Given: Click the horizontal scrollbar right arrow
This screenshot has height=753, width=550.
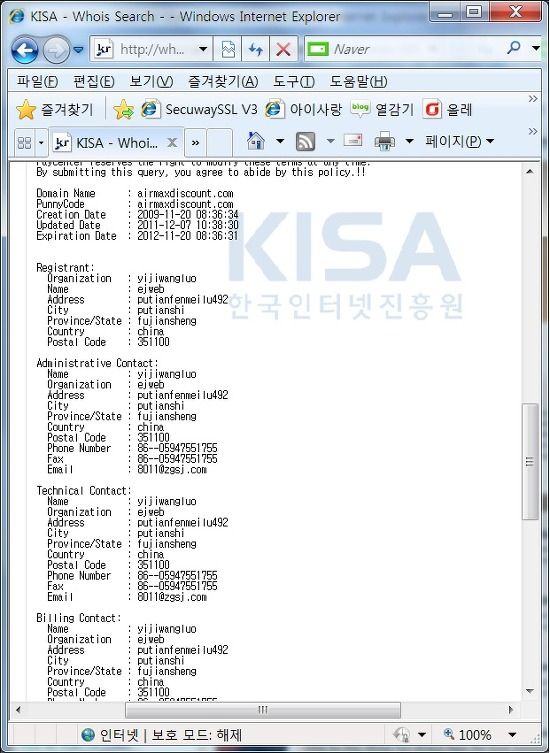Looking at the screenshot, I should click(x=510, y=710).
